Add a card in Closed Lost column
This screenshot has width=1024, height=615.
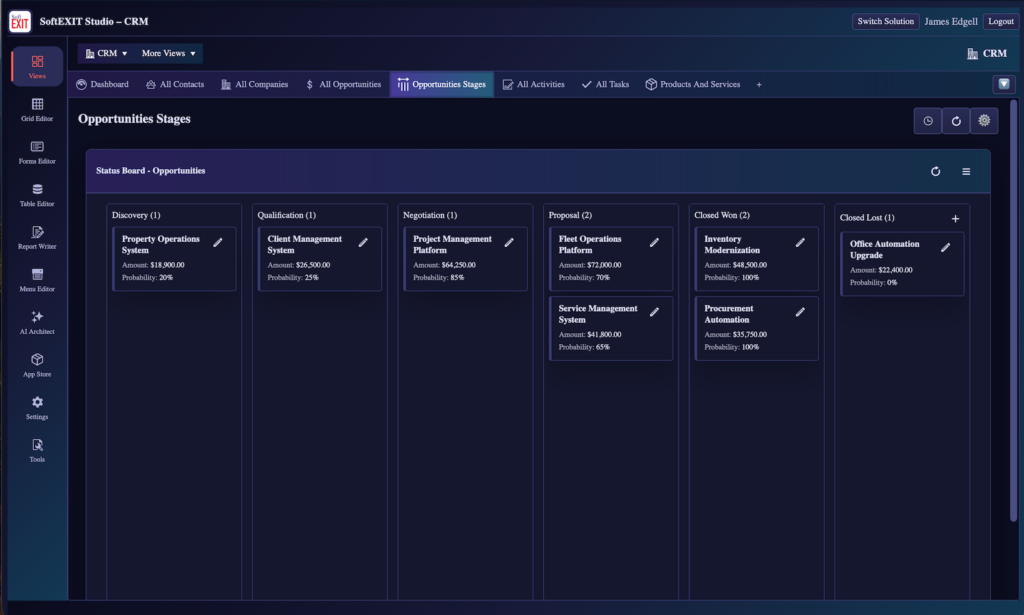point(955,219)
